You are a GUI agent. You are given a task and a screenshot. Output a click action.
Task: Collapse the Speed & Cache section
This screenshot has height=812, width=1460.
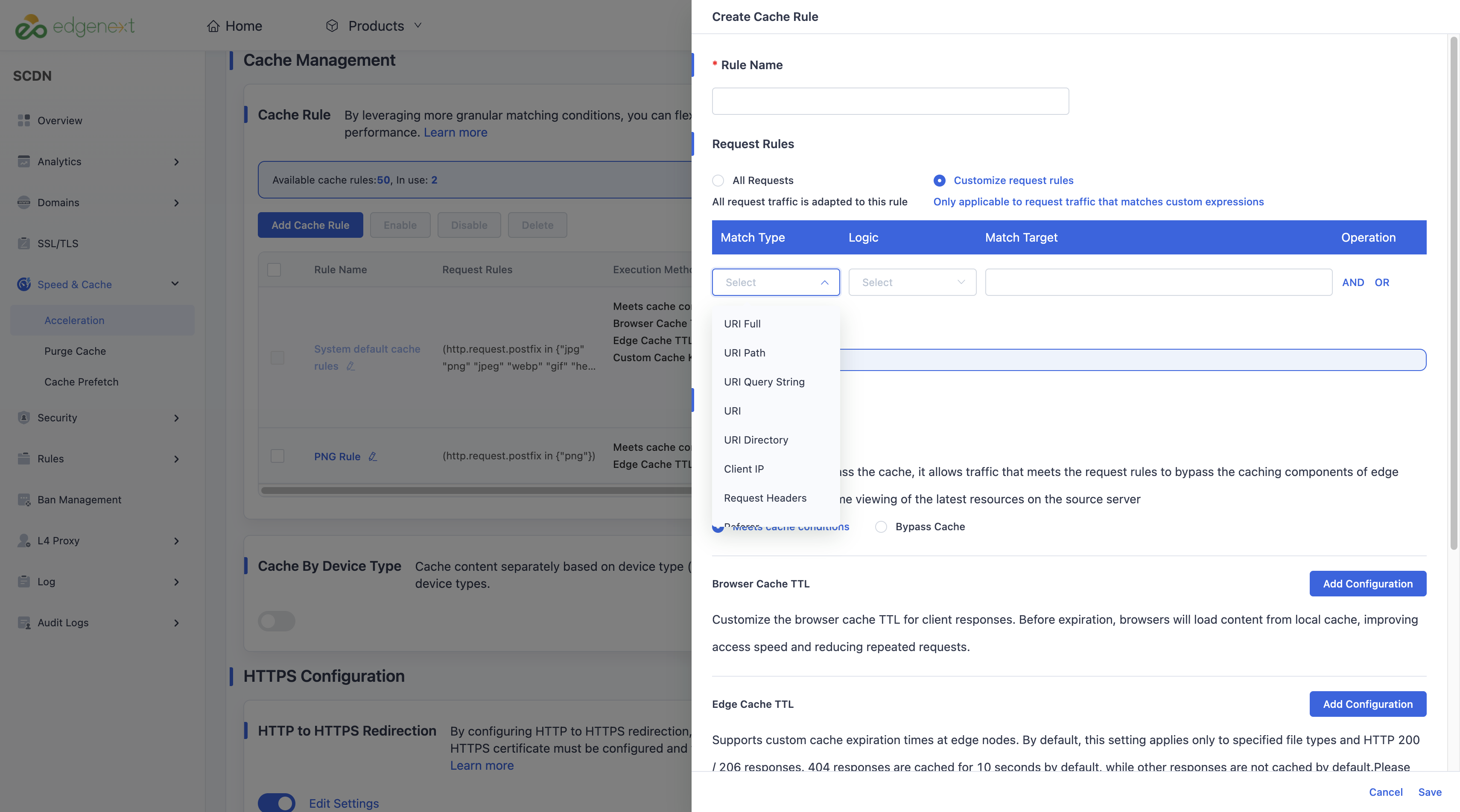click(x=175, y=284)
